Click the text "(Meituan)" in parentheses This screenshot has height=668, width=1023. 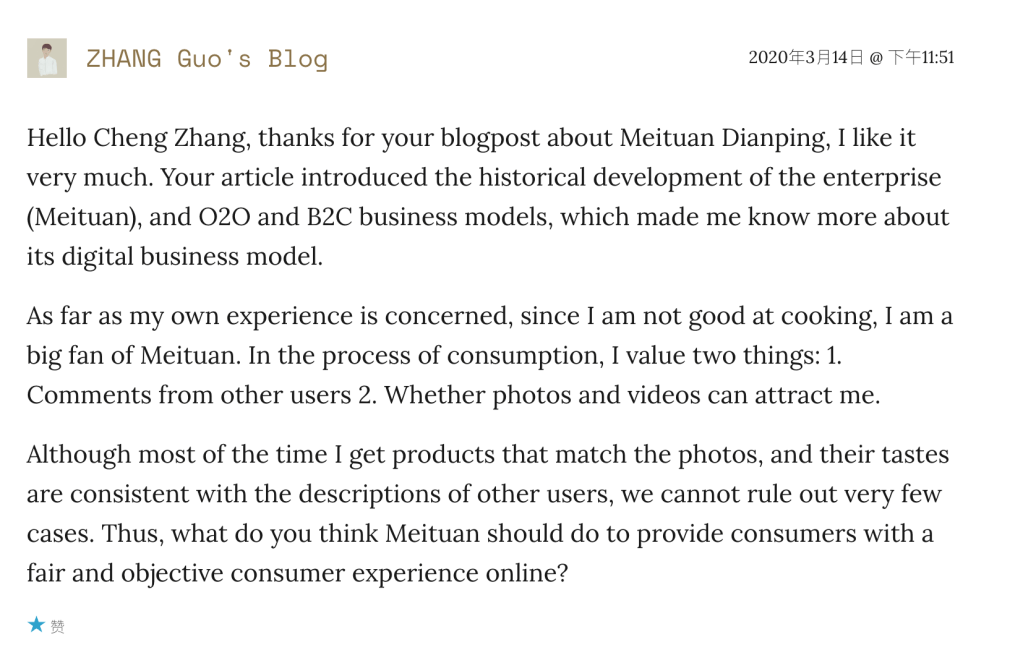point(83,217)
